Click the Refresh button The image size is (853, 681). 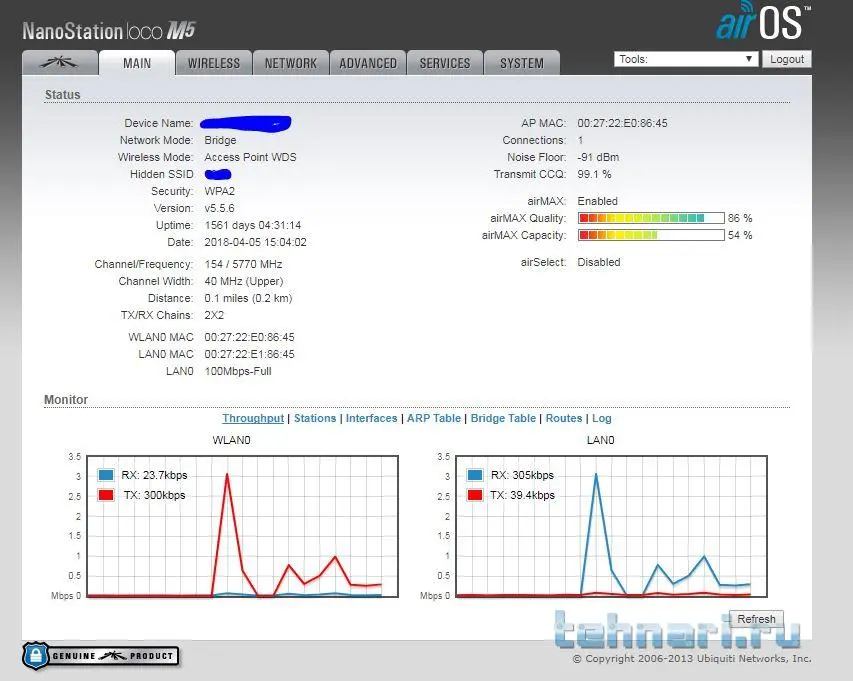756,619
